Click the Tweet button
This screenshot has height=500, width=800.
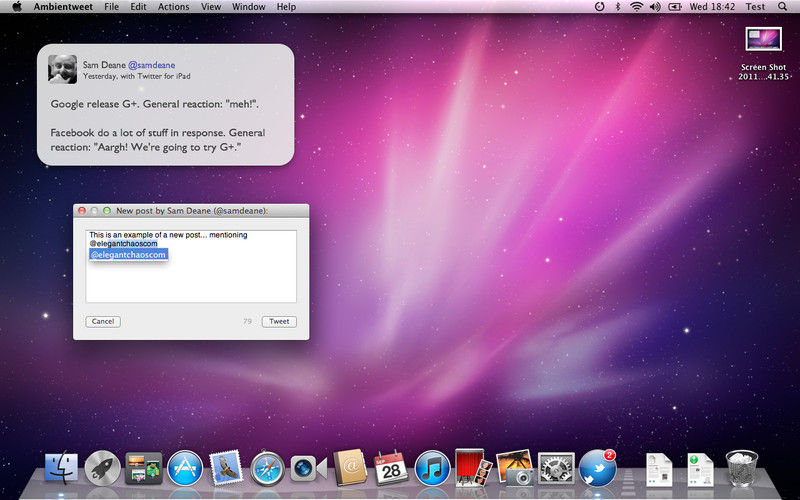(x=279, y=321)
